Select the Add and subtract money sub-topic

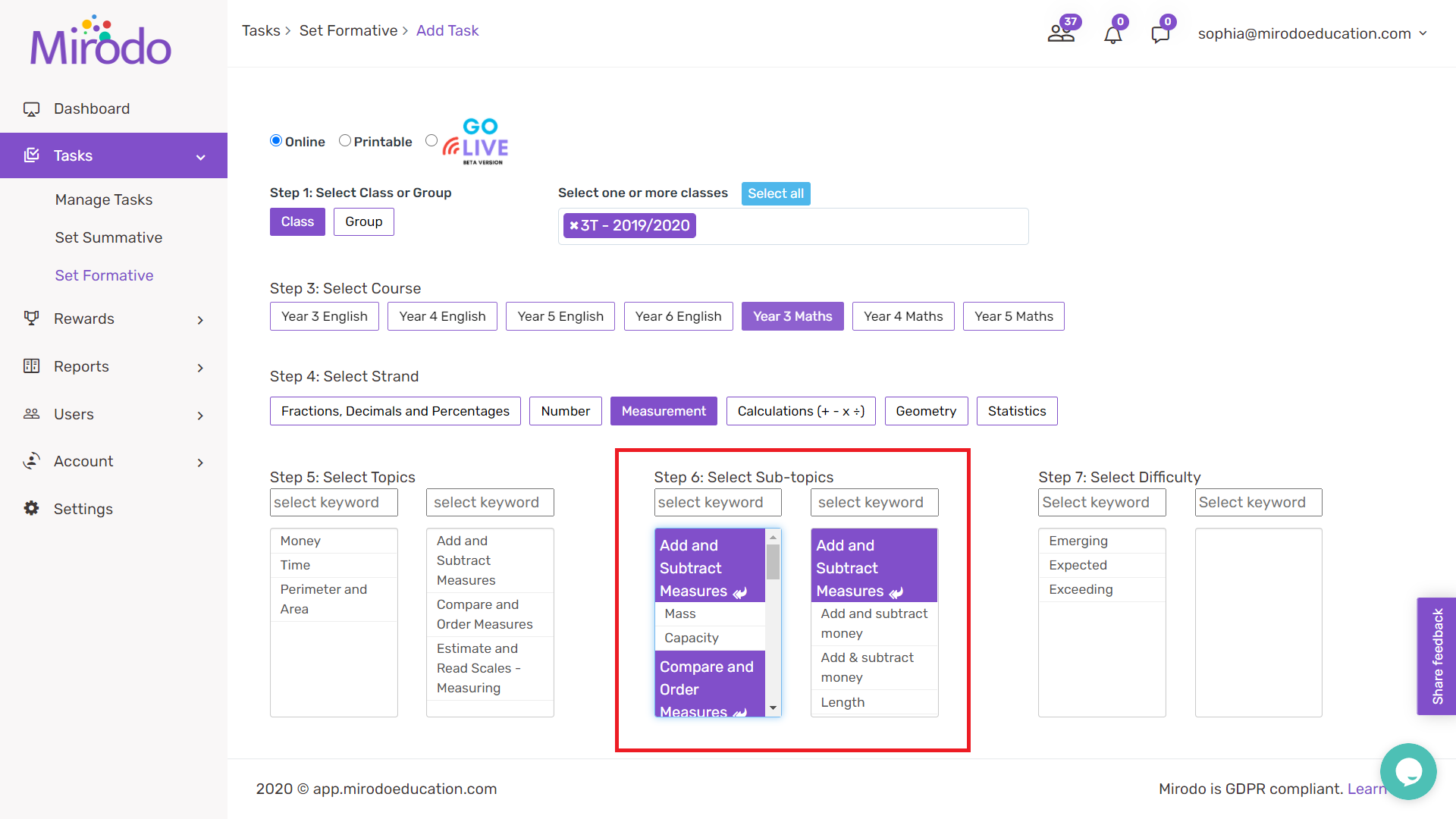tap(874, 623)
